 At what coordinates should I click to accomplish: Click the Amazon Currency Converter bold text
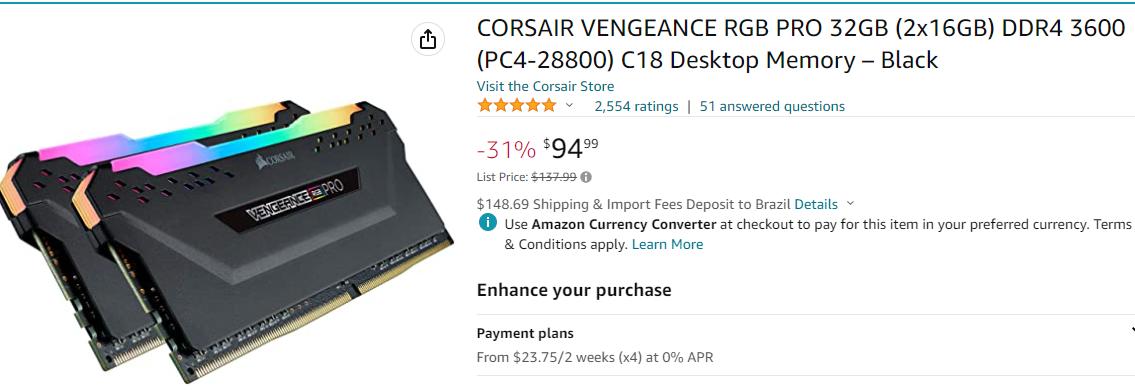pyautogui.click(x=623, y=224)
